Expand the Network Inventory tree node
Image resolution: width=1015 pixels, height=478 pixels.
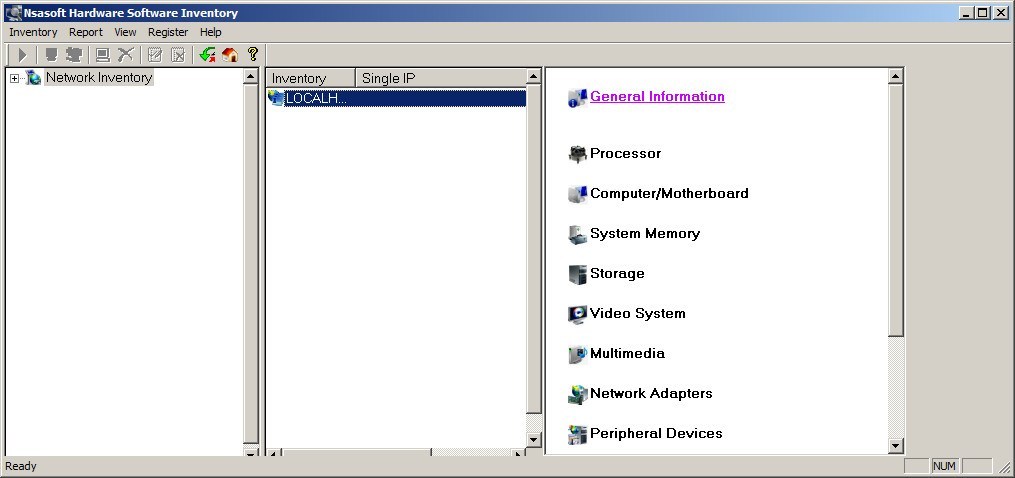point(14,78)
